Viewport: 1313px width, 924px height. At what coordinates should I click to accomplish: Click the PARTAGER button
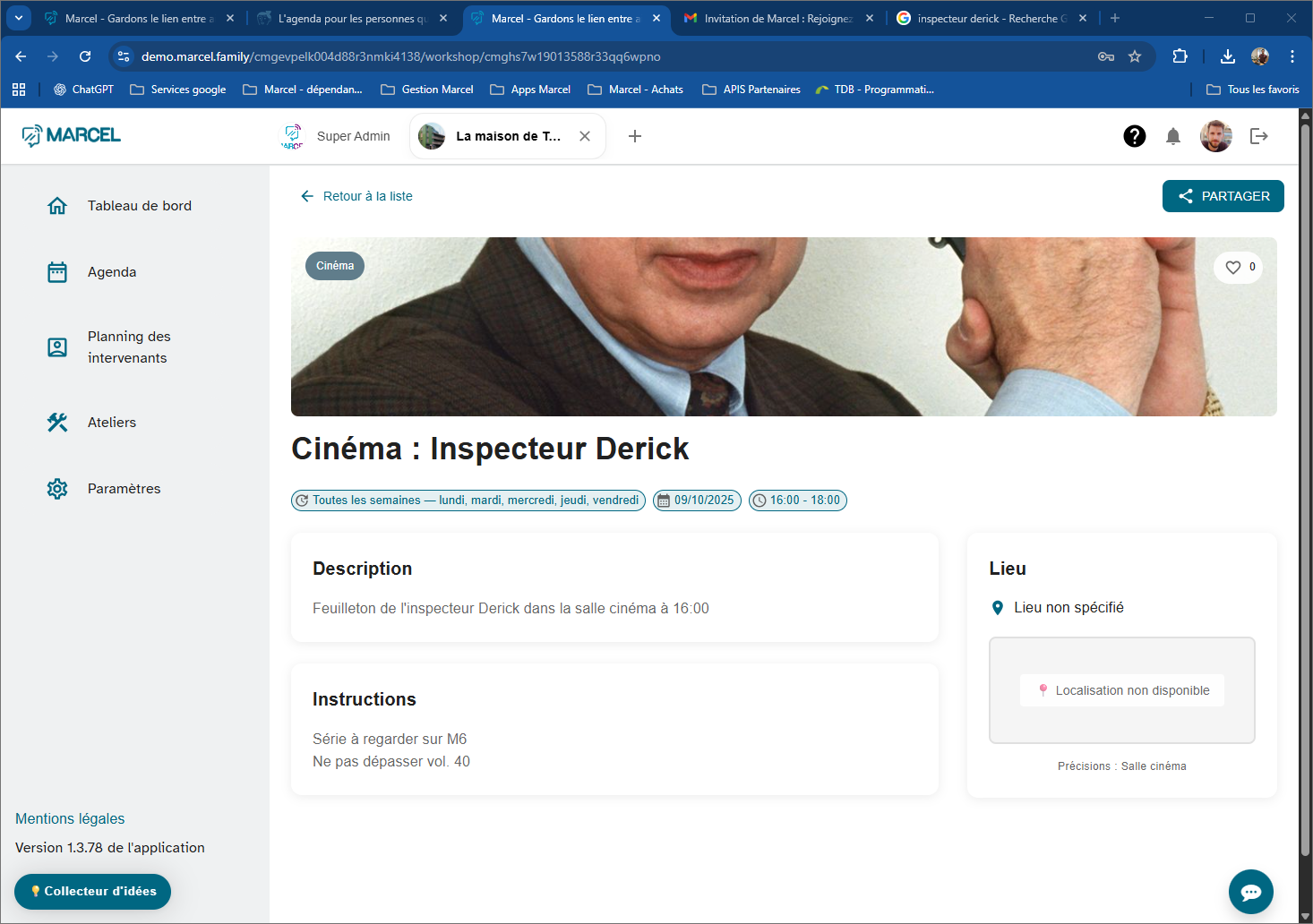(1223, 196)
